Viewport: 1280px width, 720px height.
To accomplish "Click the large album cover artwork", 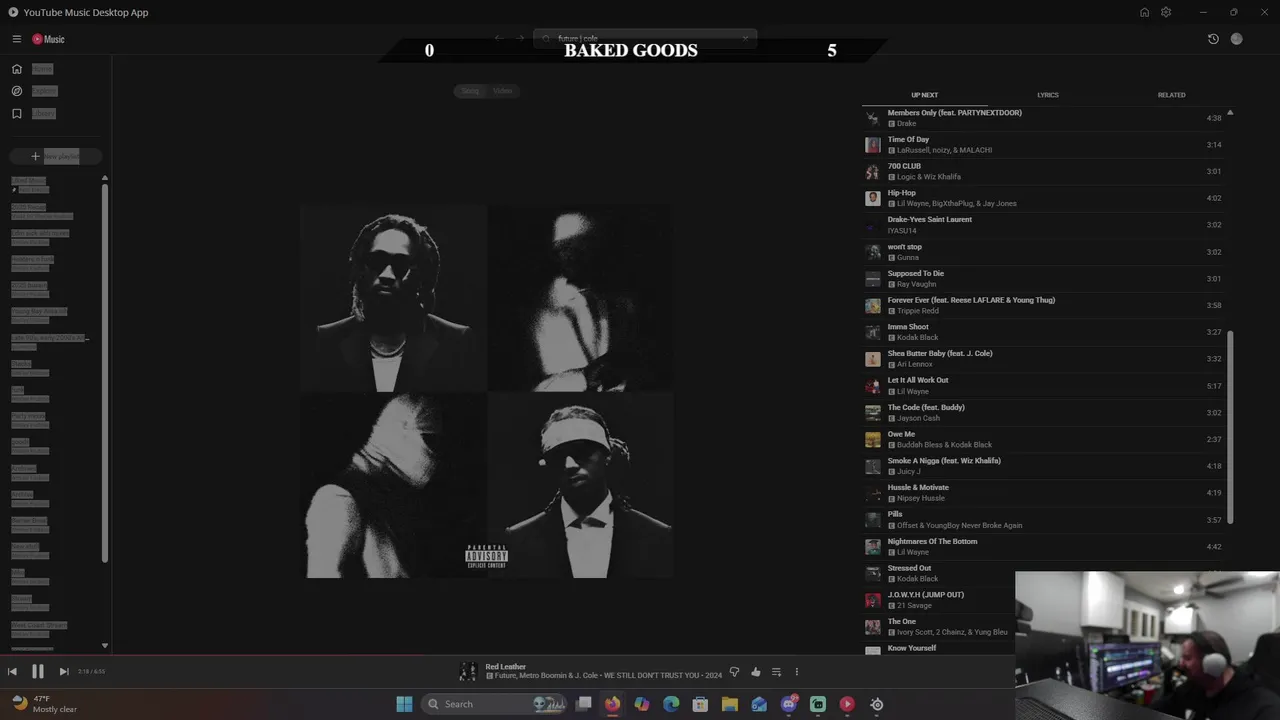I will pyautogui.click(x=487, y=391).
